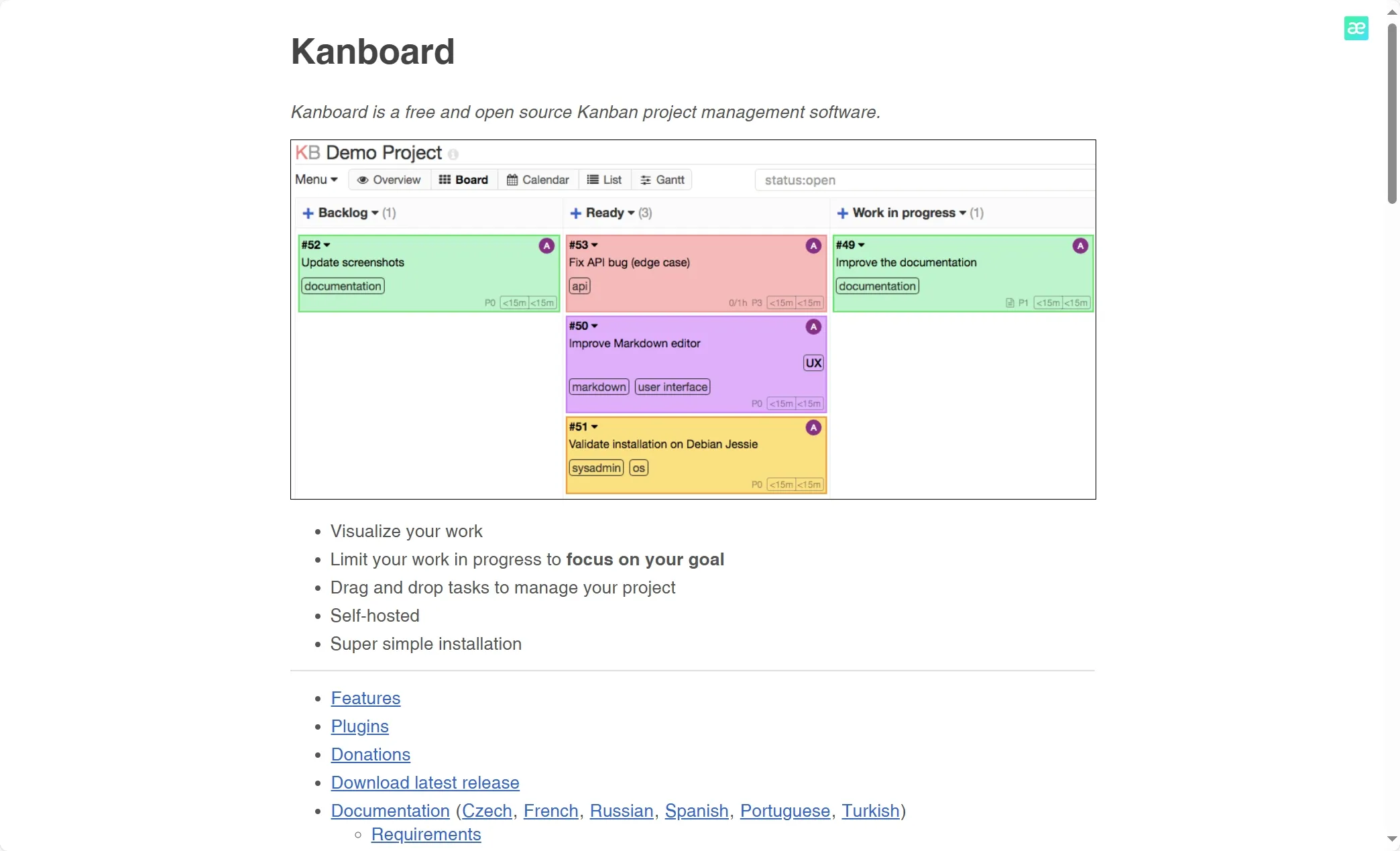The width and height of the screenshot is (1400, 851).
Task: Click add task icon in Ready column
Action: (x=575, y=212)
